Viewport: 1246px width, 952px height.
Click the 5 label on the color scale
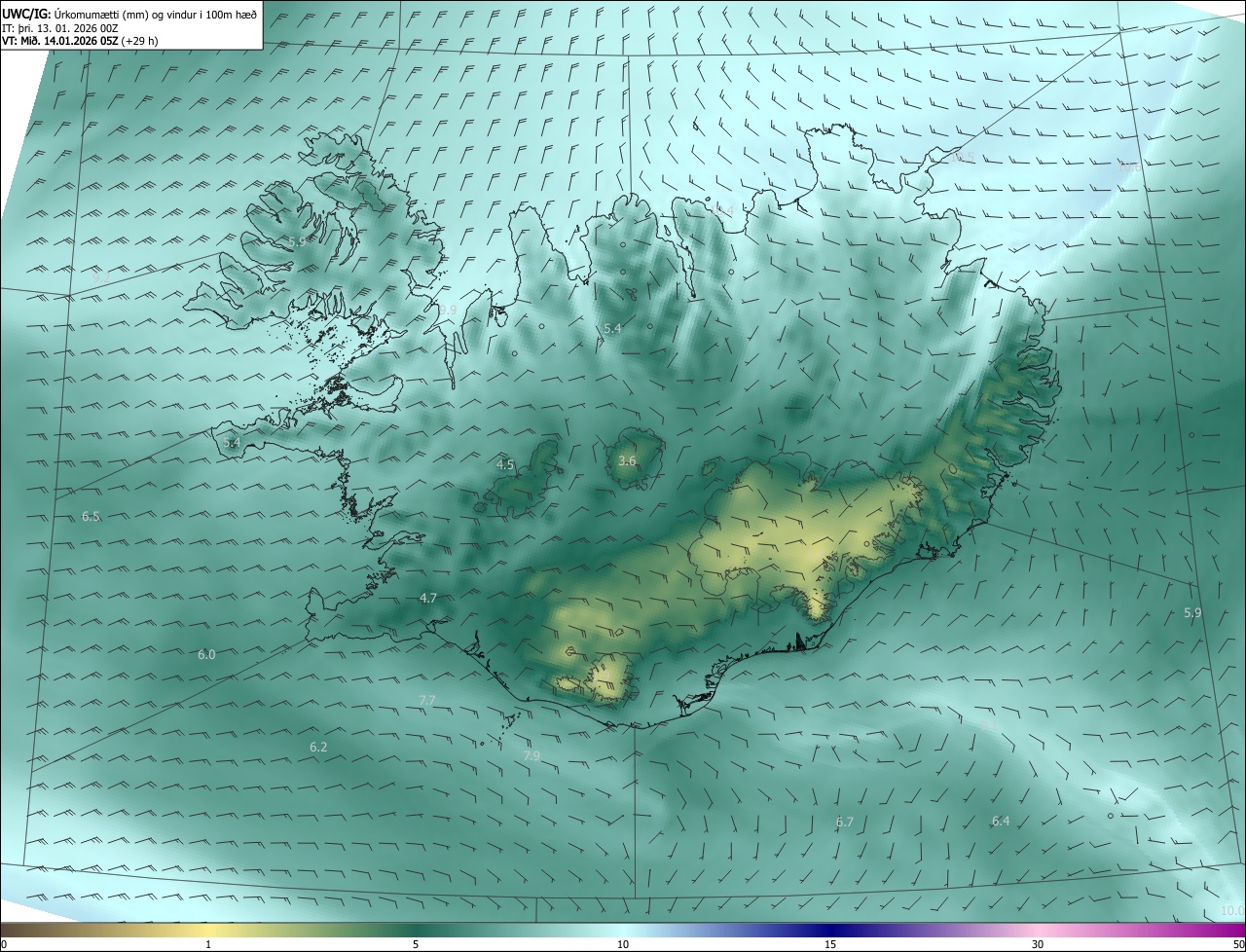tap(416, 944)
